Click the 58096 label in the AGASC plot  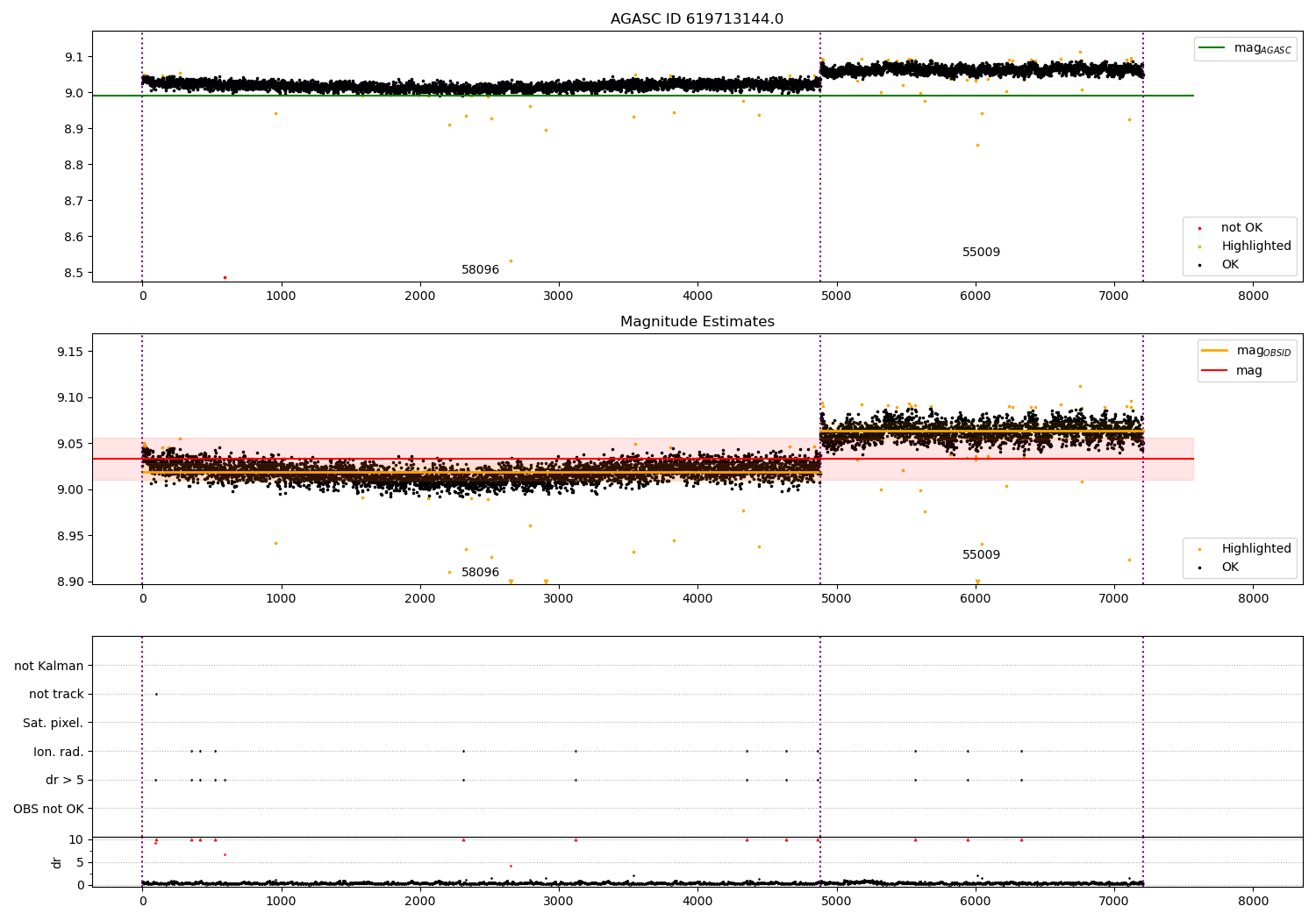pyautogui.click(x=480, y=270)
